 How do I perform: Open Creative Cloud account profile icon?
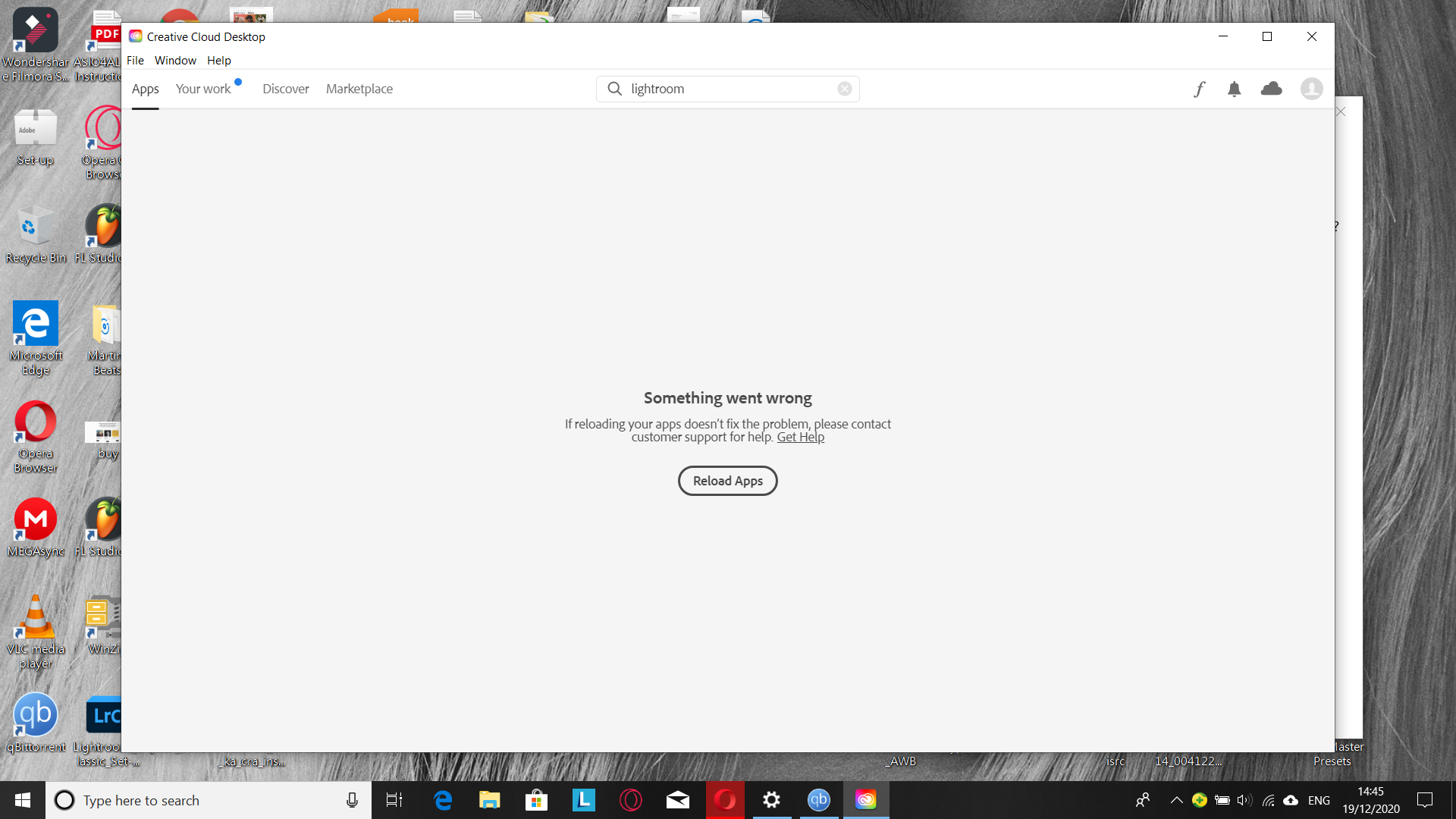pyautogui.click(x=1311, y=88)
